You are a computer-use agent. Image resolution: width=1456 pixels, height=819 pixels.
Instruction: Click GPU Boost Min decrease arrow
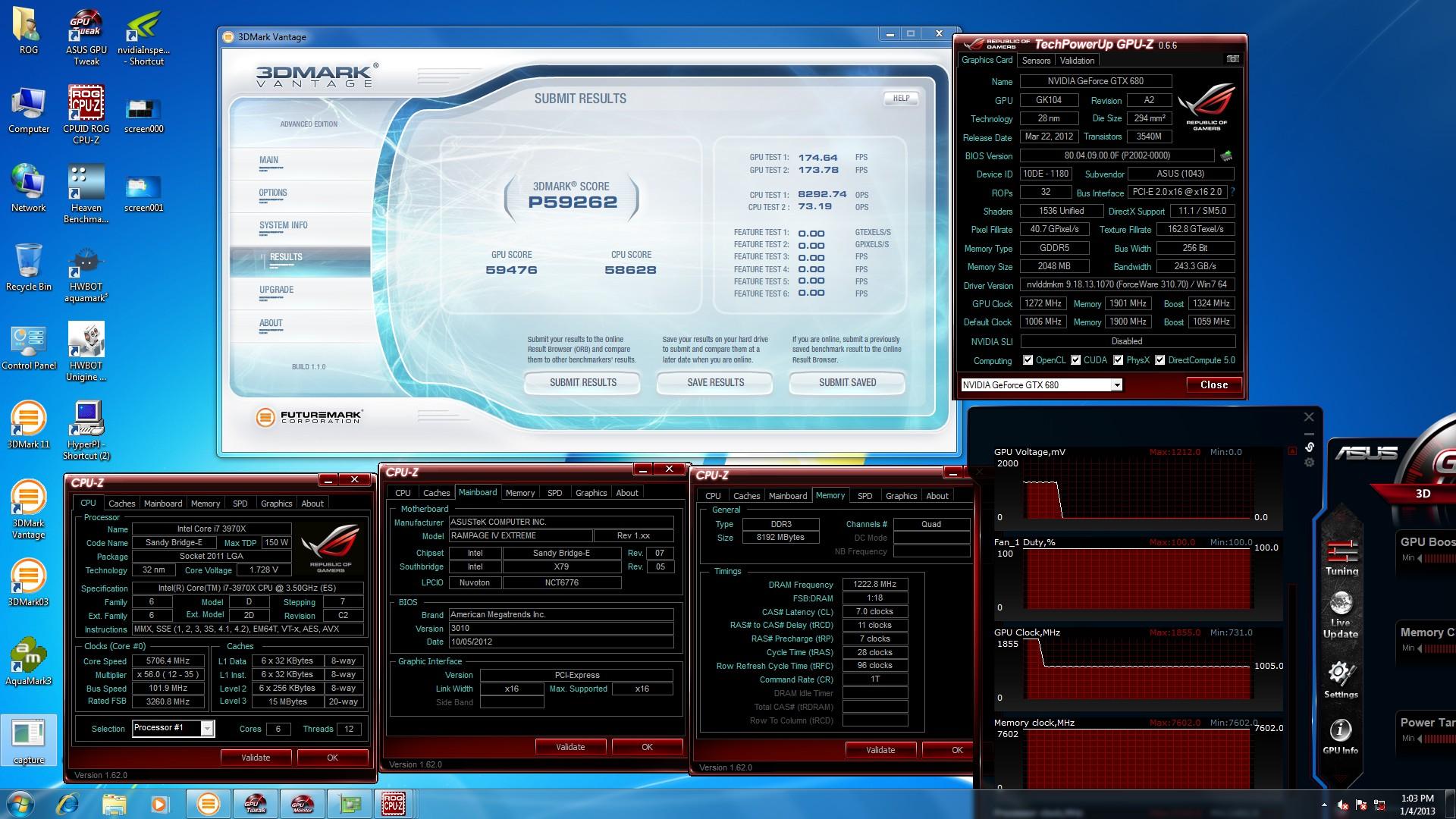point(1420,558)
